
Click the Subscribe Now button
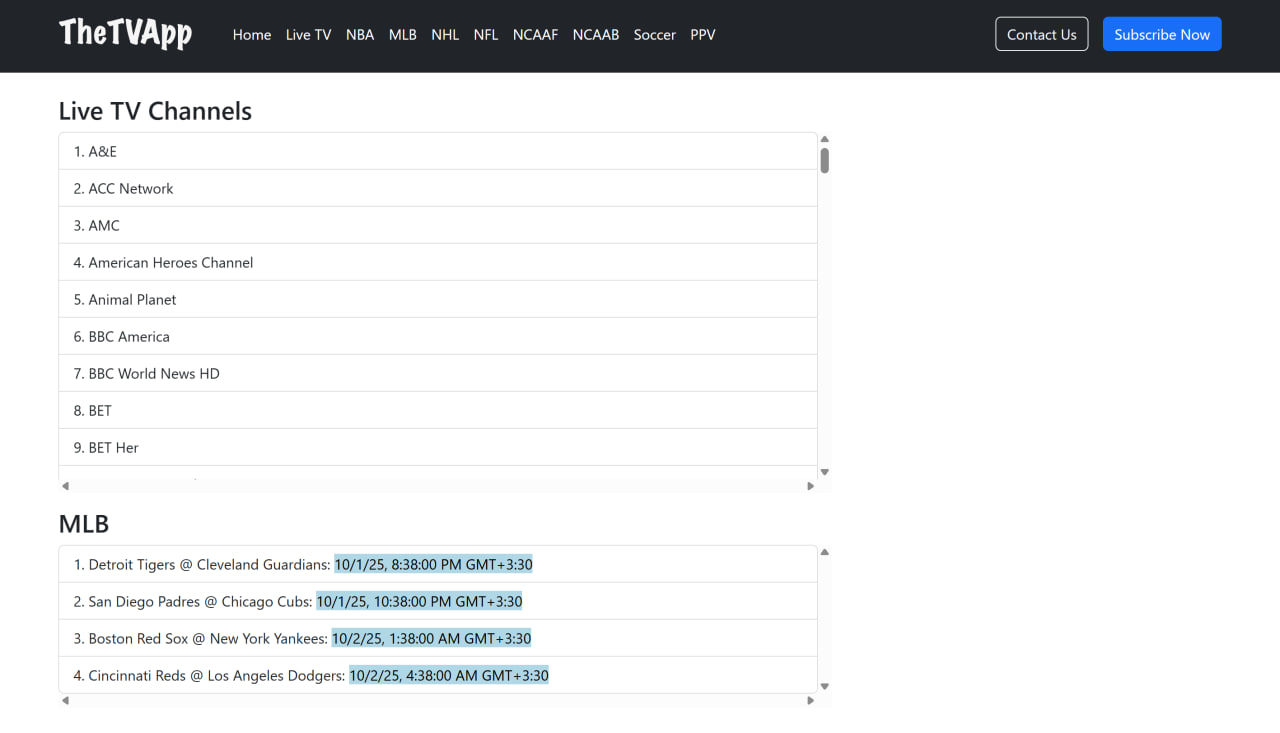[1161, 34]
